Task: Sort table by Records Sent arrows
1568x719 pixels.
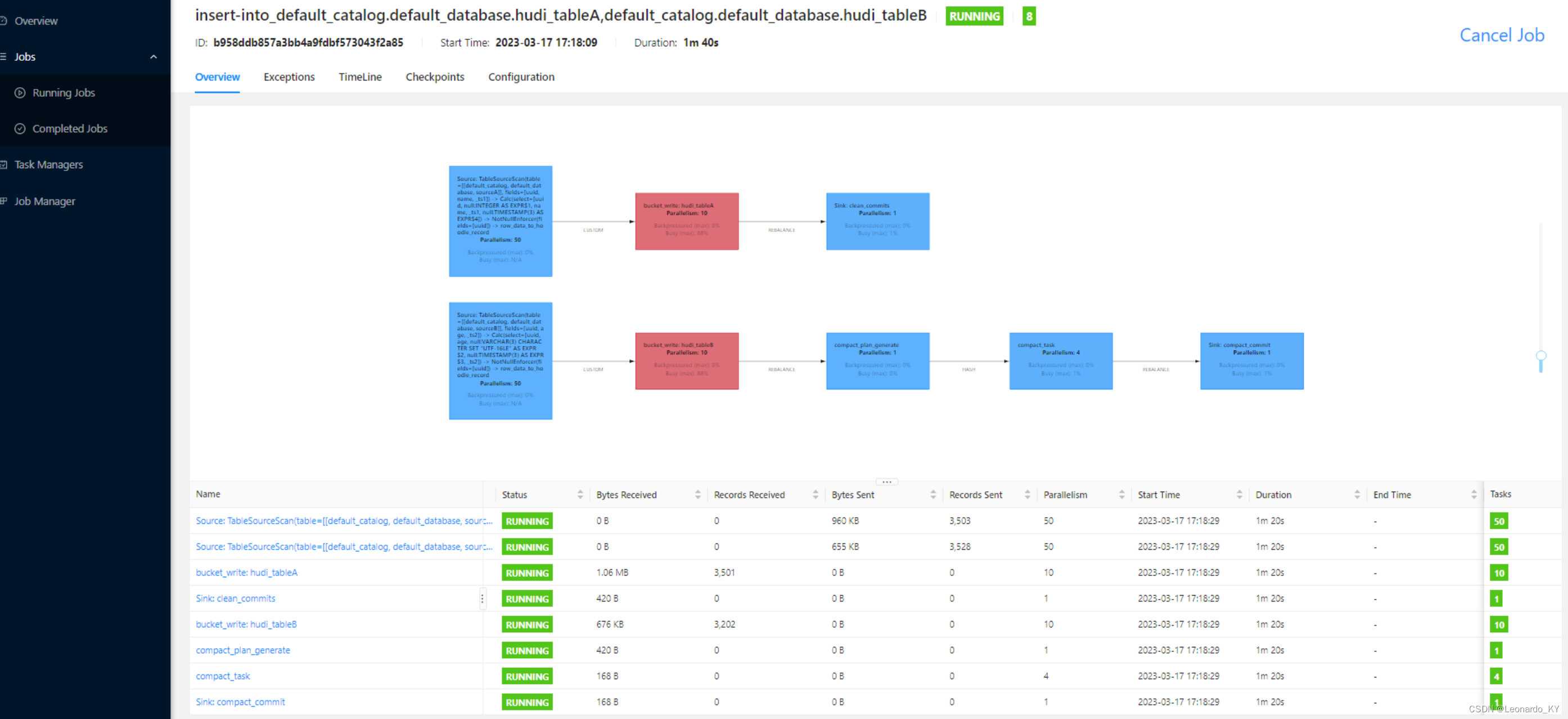Action: (1027, 495)
